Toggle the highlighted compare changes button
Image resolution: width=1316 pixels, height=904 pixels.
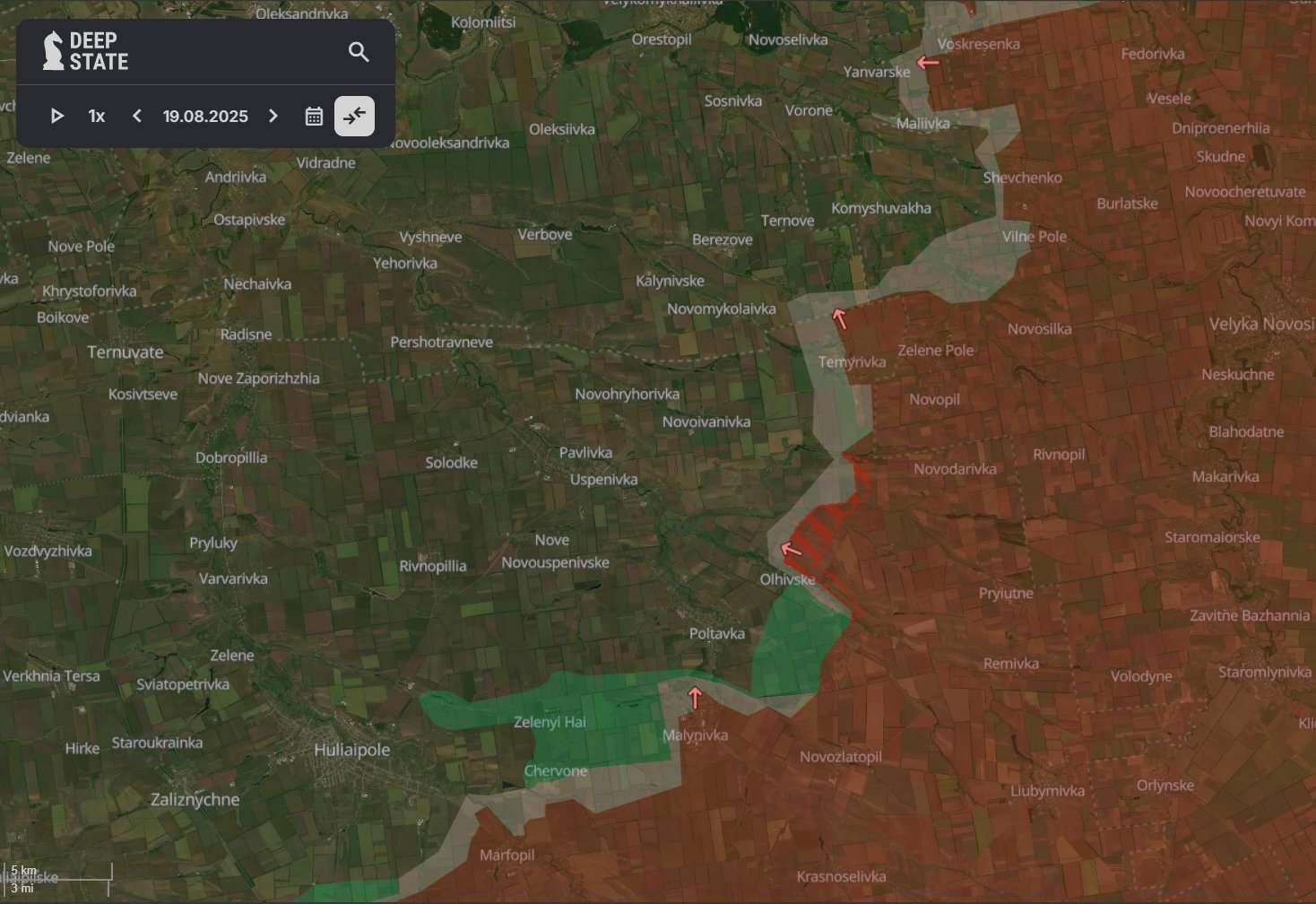click(x=354, y=116)
